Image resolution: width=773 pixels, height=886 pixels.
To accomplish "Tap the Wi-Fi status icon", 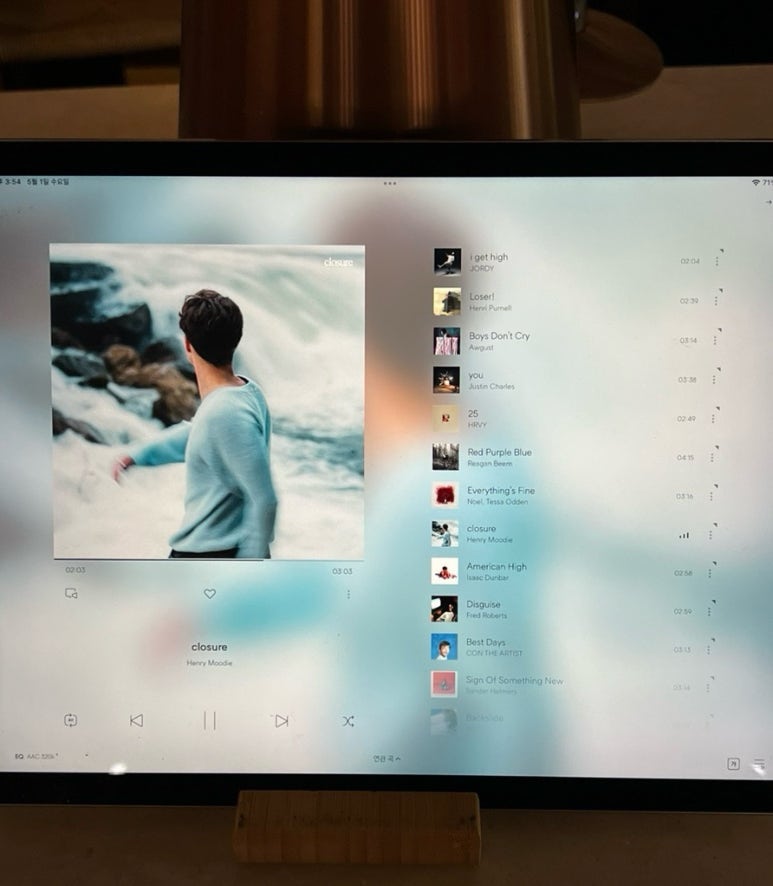I will [x=755, y=183].
